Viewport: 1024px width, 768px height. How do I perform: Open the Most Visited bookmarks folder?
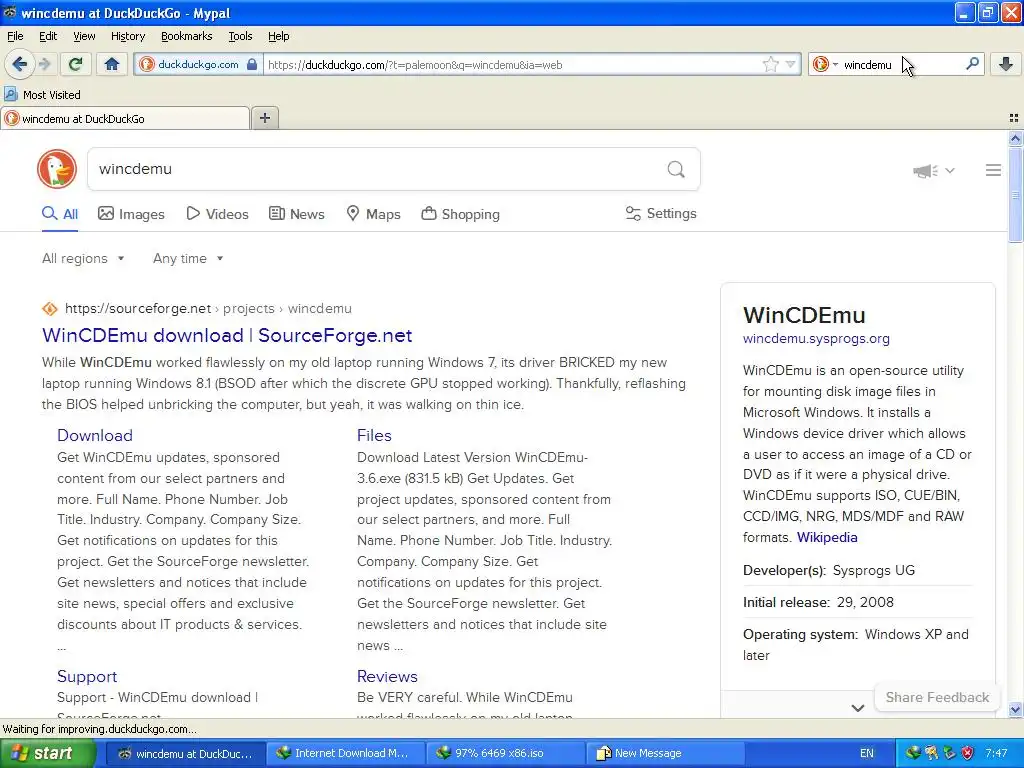click(x=43, y=95)
